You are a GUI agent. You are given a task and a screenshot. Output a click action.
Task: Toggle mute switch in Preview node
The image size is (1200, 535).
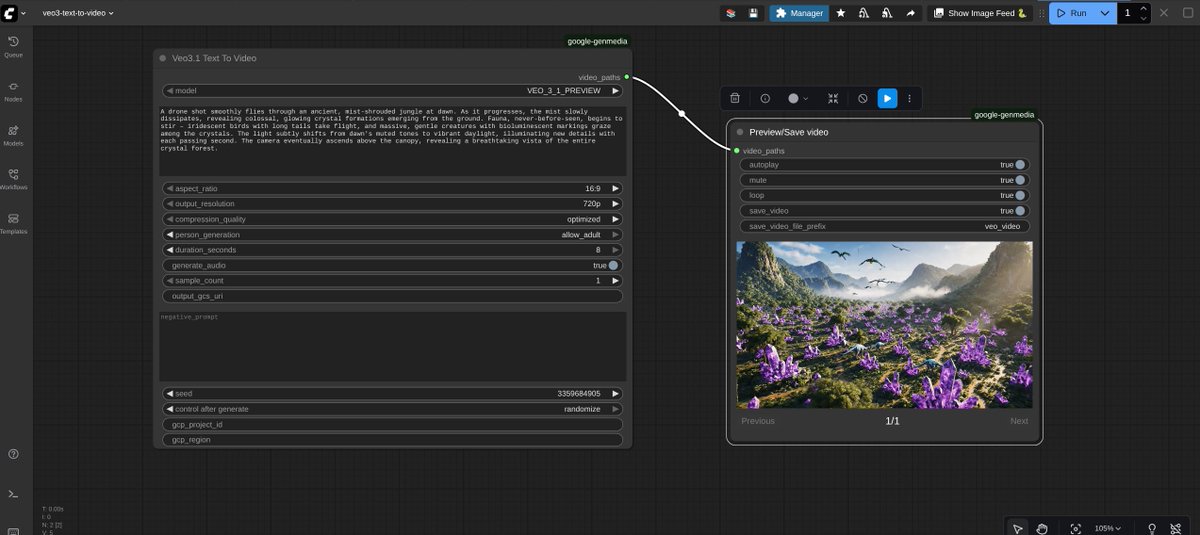(1021, 180)
